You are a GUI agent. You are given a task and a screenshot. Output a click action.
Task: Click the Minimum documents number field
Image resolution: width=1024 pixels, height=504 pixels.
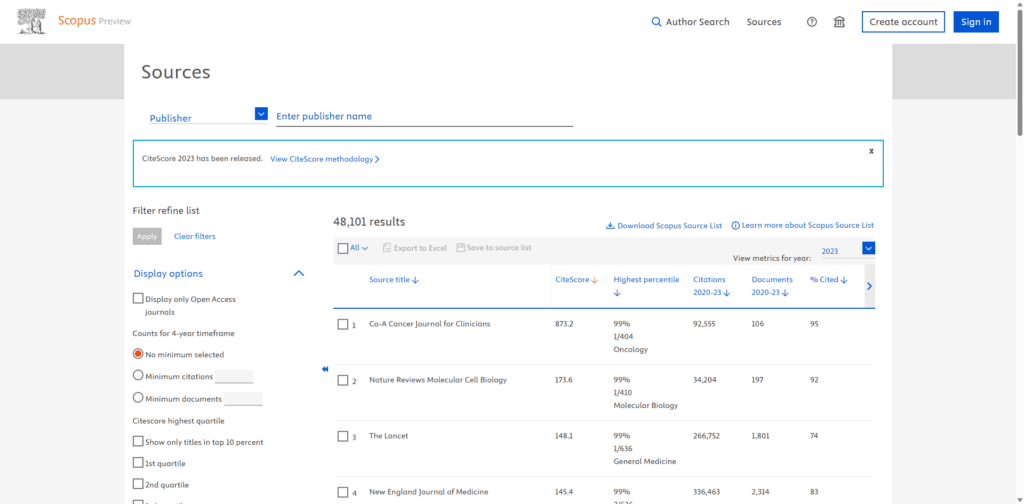(x=243, y=398)
